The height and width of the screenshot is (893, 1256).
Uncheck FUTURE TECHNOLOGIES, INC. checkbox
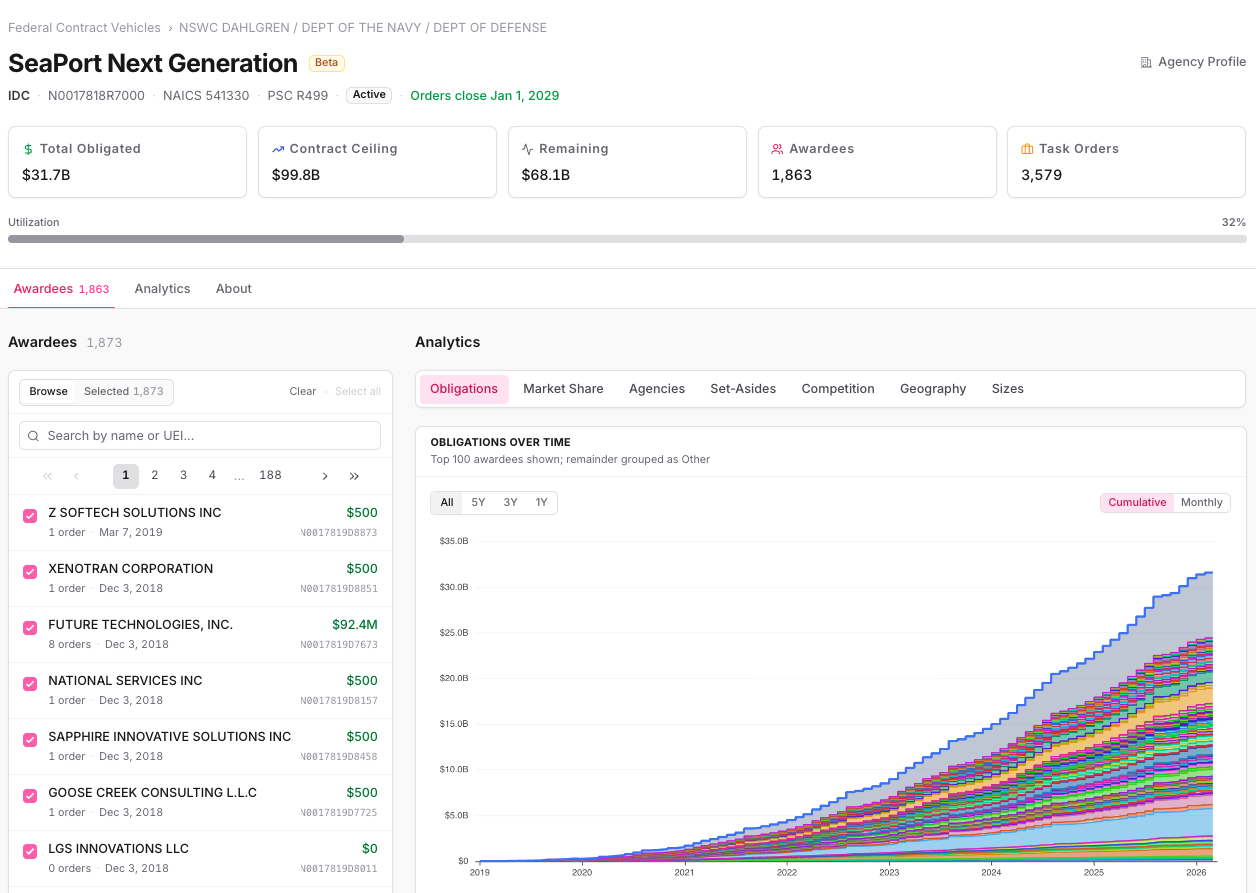point(30,628)
